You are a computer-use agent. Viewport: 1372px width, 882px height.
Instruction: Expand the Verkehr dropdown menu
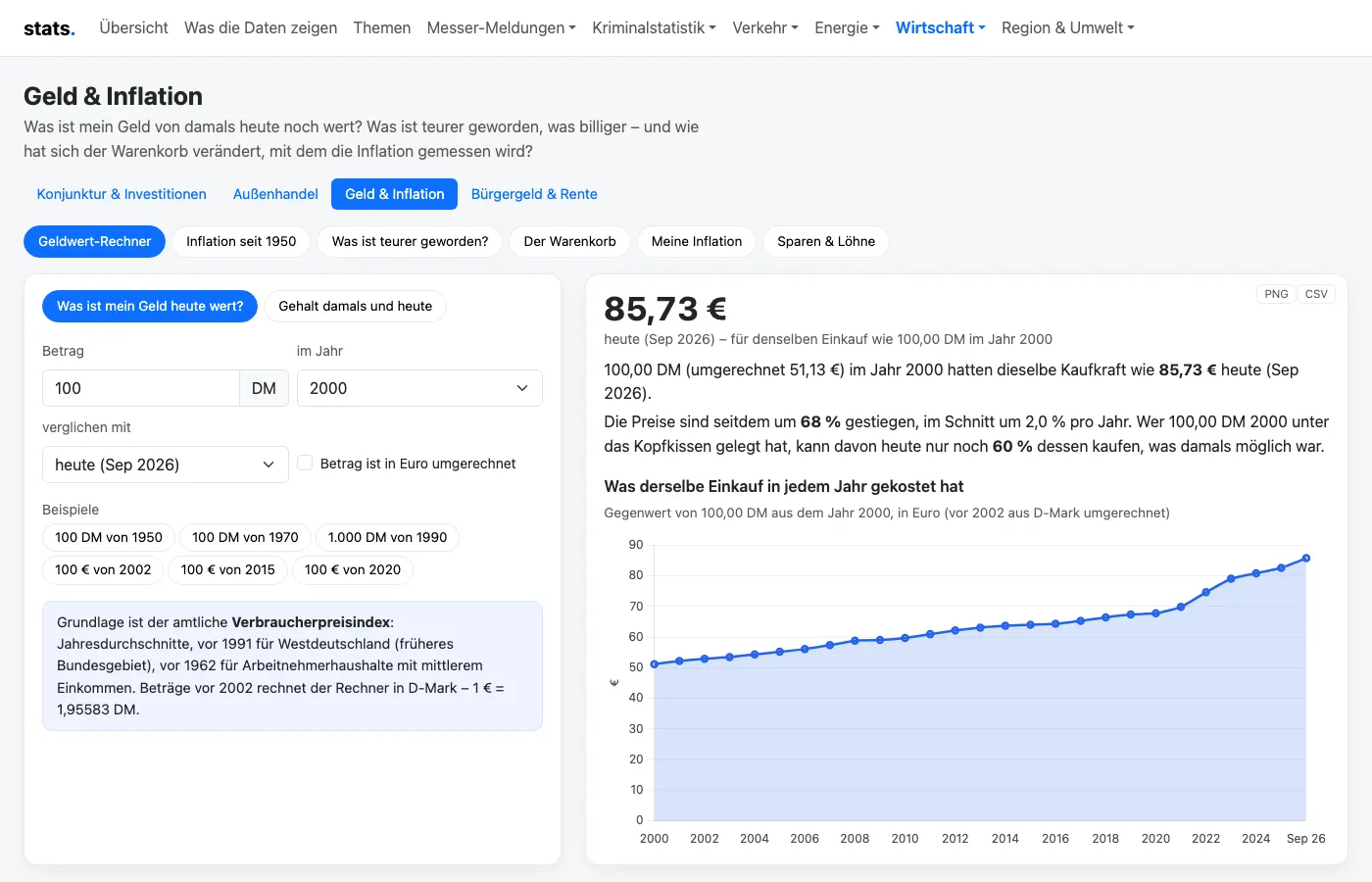(765, 27)
